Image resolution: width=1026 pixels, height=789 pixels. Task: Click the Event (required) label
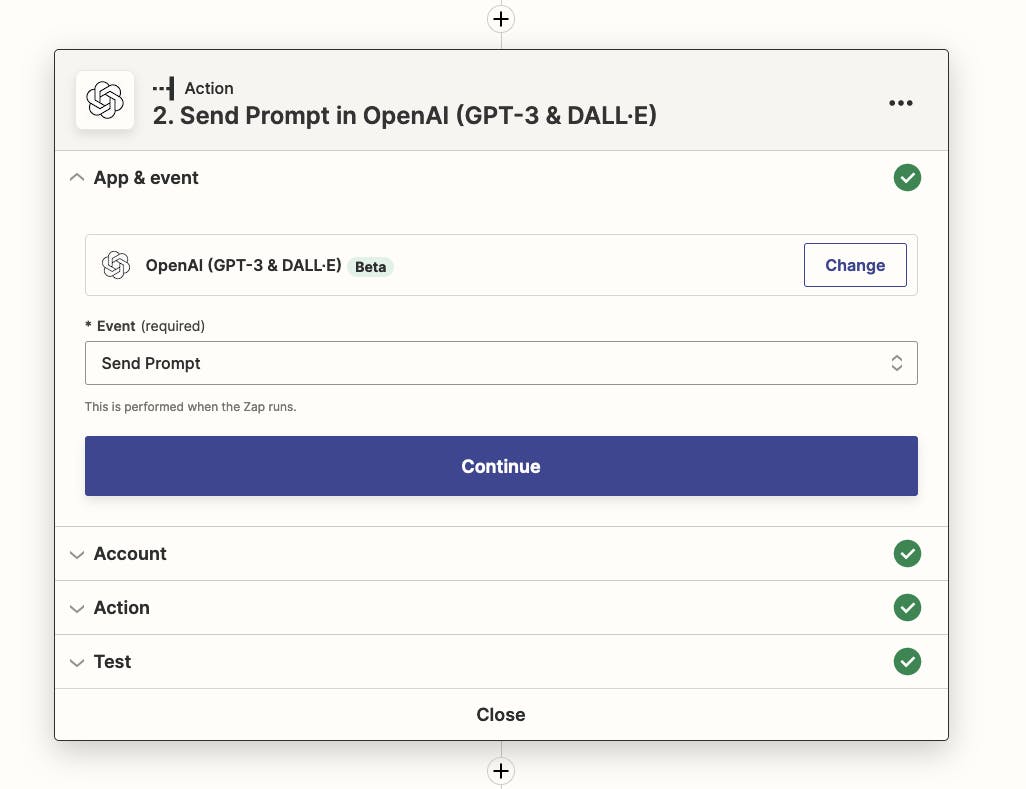tap(145, 326)
